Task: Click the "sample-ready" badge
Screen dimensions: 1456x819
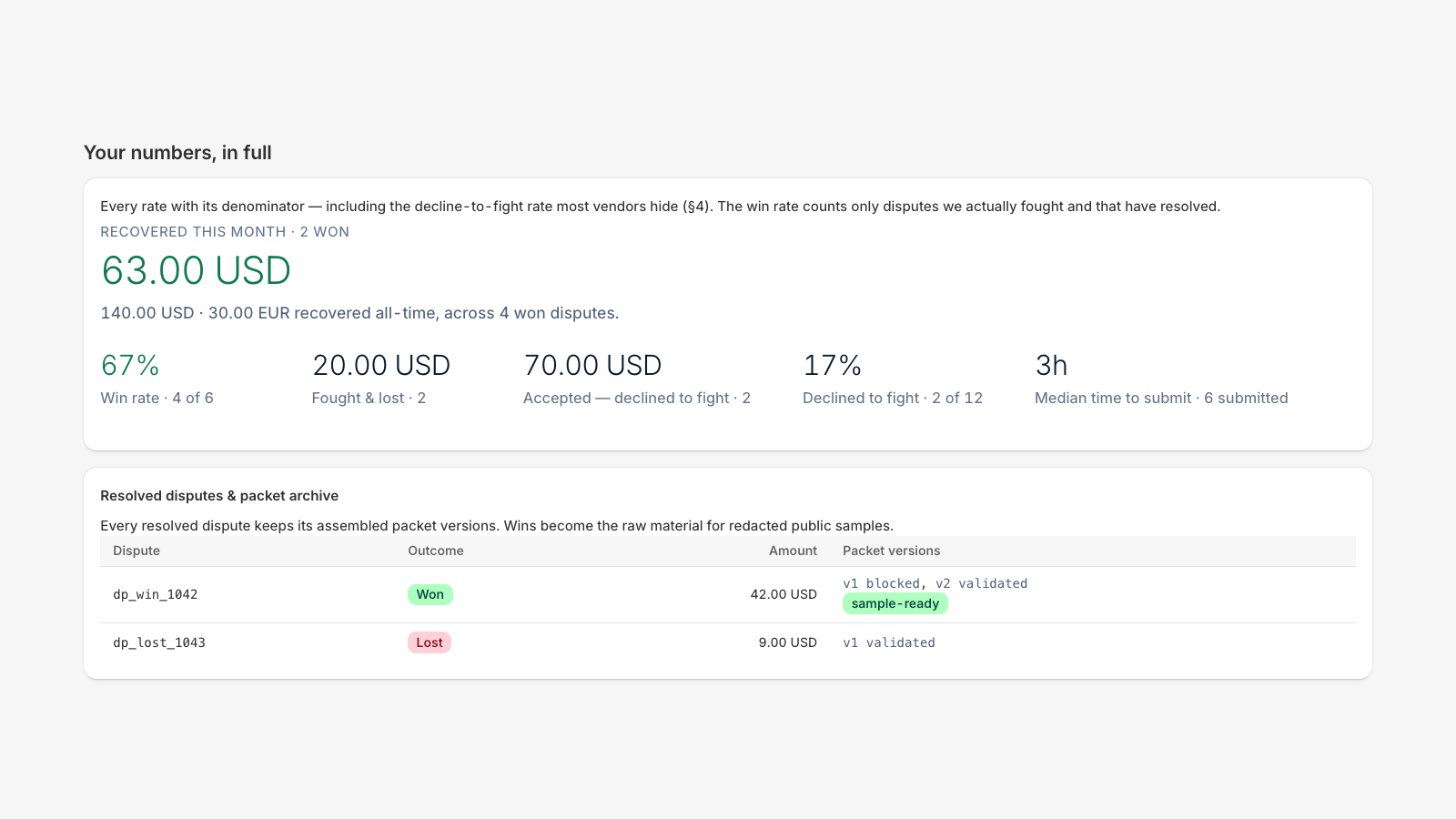Action: click(x=895, y=603)
